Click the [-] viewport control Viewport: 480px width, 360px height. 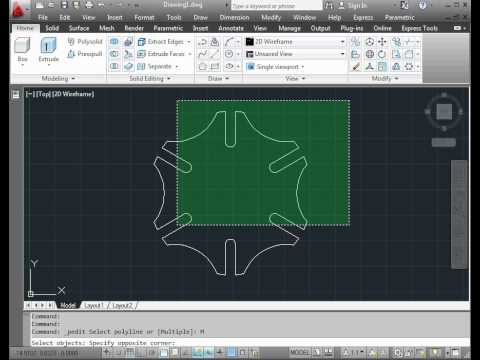(x=29, y=94)
